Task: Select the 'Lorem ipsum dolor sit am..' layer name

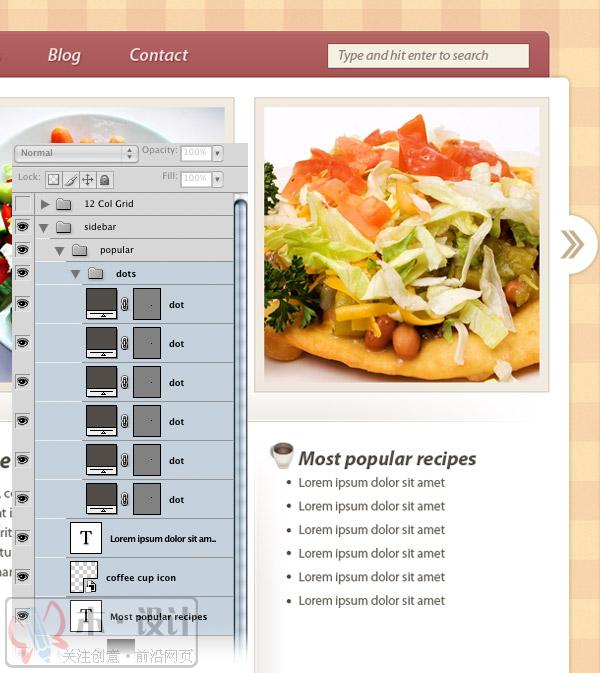Action: [x=163, y=539]
